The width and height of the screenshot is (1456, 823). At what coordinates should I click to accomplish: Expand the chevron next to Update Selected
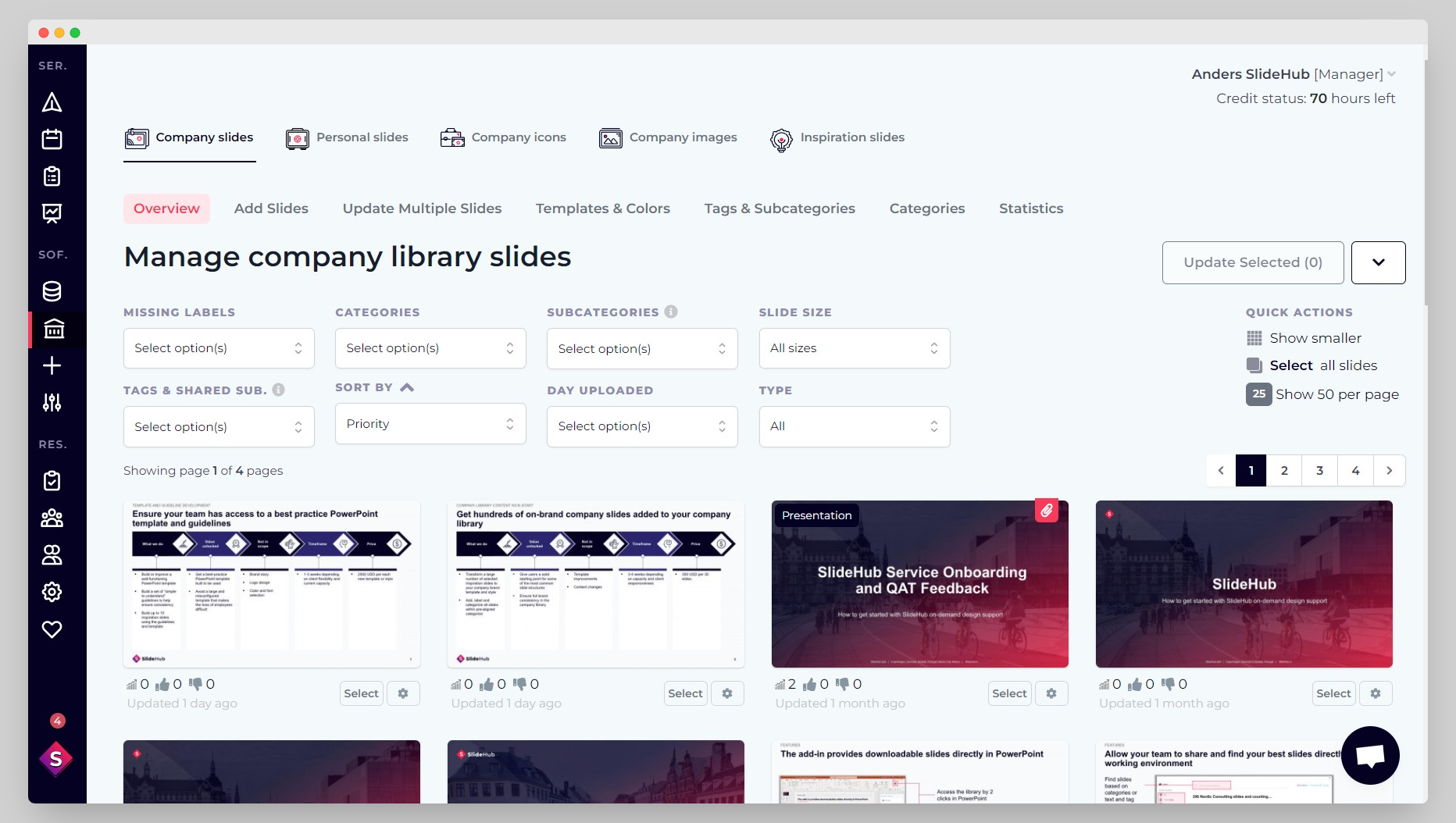click(1379, 262)
